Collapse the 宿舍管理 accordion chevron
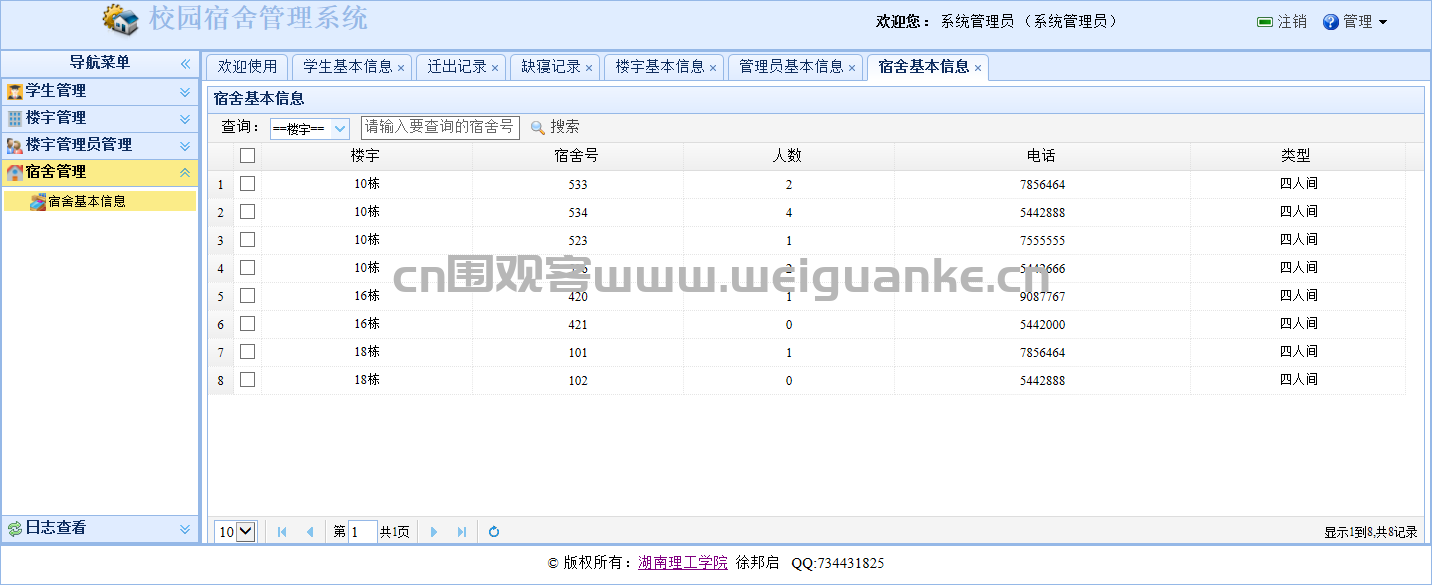 (185, 172)
